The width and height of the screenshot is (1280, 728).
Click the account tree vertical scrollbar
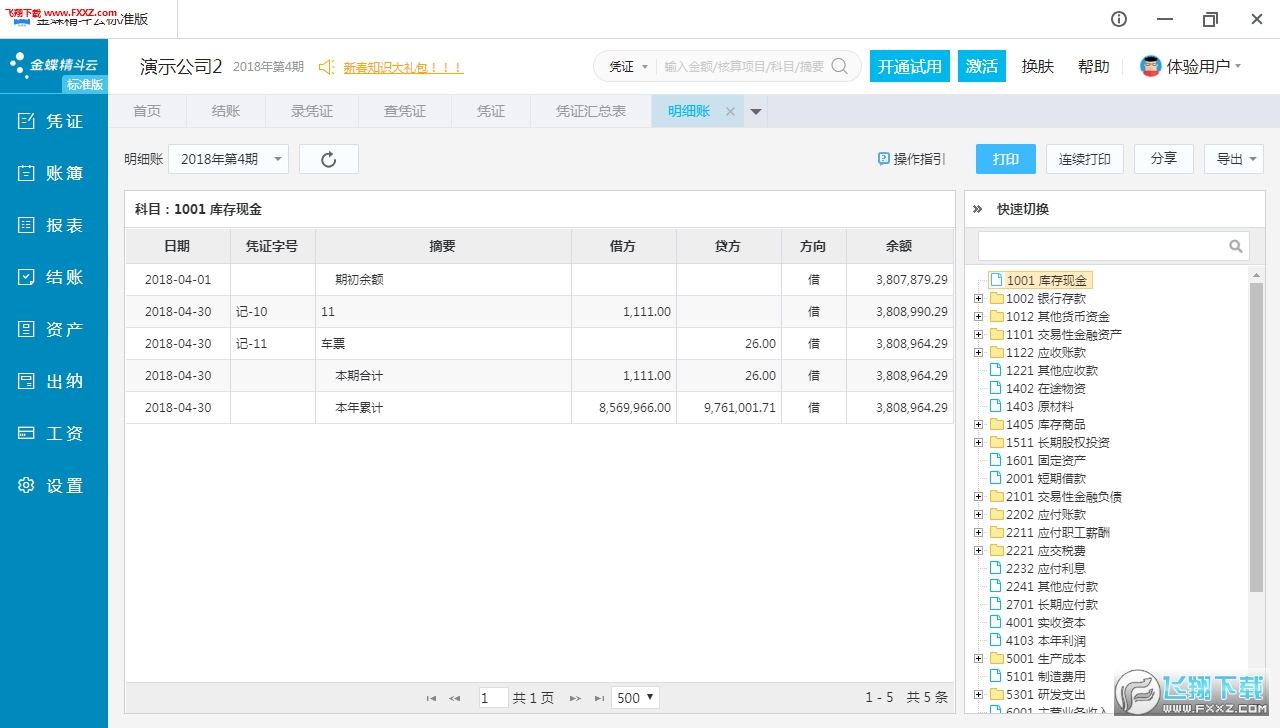click(1257, 436)
